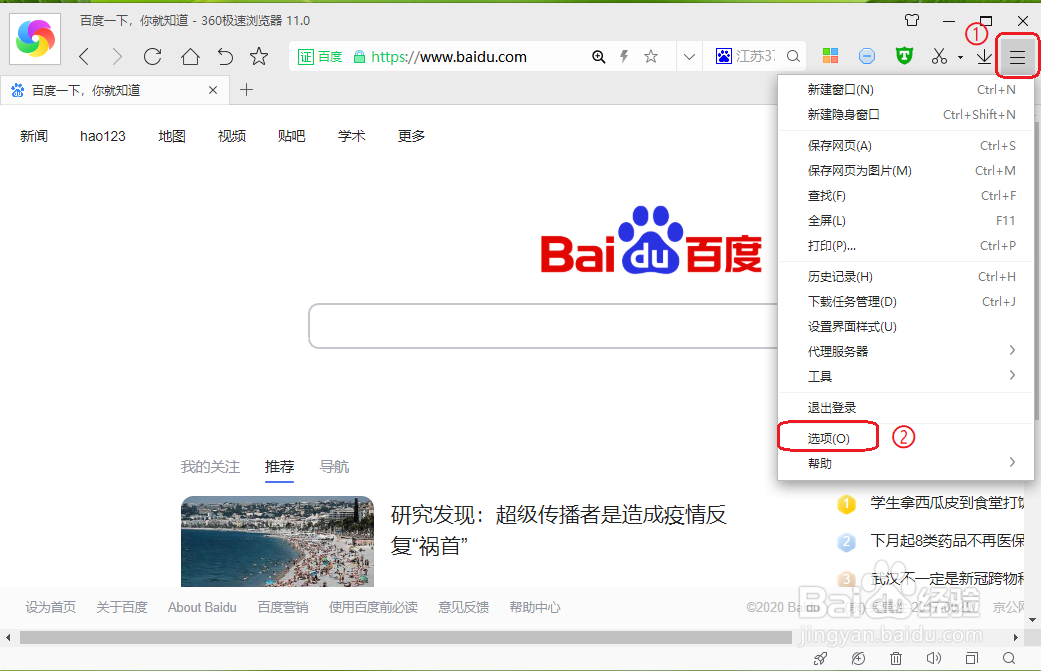Bookmark this page with the address bar star
This screenshot has height=671, width=1041.
[651, 57]
